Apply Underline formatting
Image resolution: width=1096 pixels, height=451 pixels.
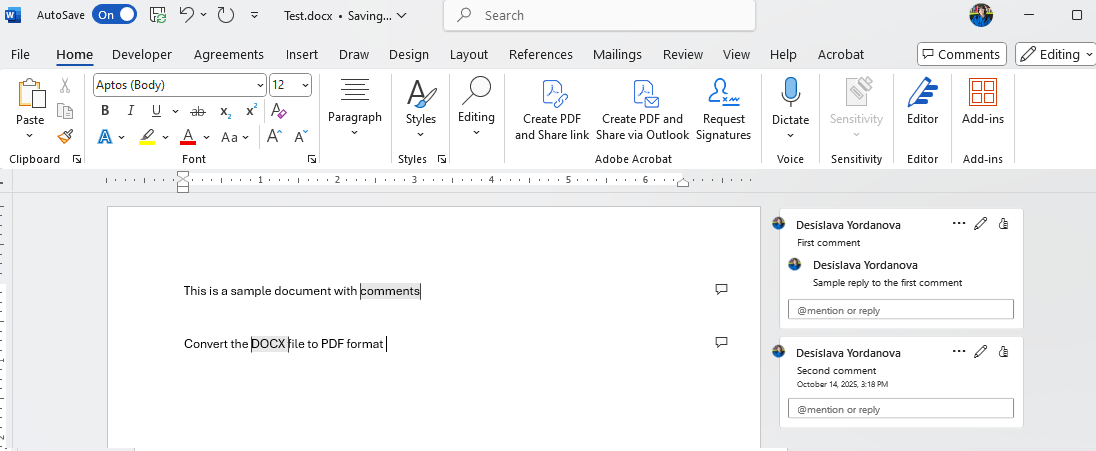click(x=156, y=110)
